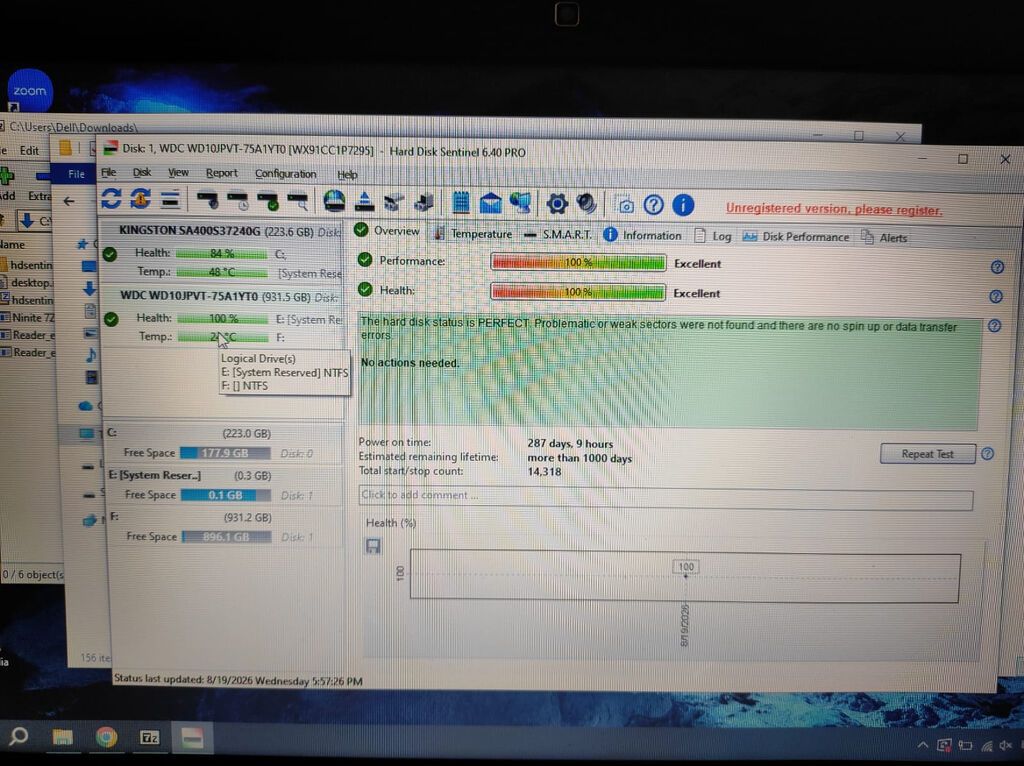Switch to the Alerts tab
The width and height of the screenshot is (1024, 766).
pos(884,238)
